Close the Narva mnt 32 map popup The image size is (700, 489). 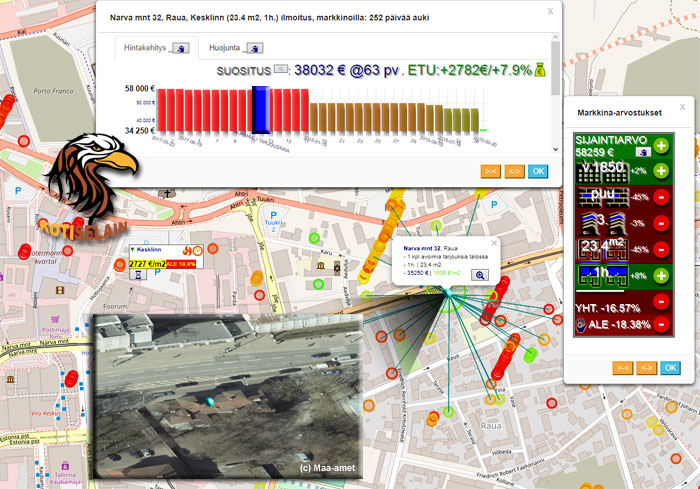coord(494,243)
